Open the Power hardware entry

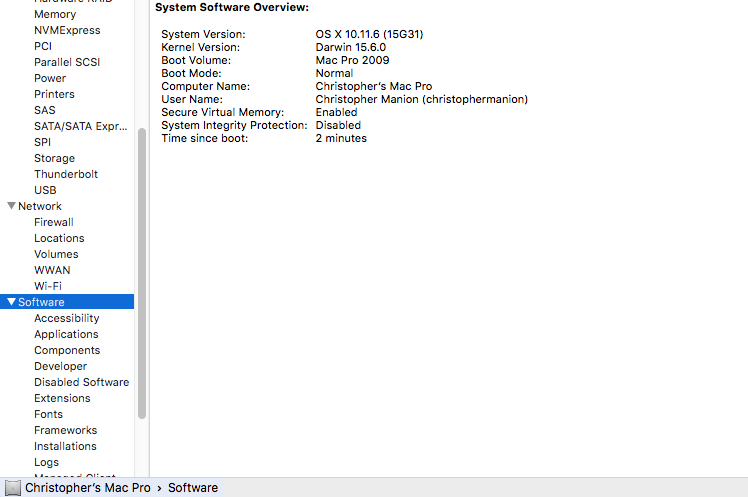[50, 78]
